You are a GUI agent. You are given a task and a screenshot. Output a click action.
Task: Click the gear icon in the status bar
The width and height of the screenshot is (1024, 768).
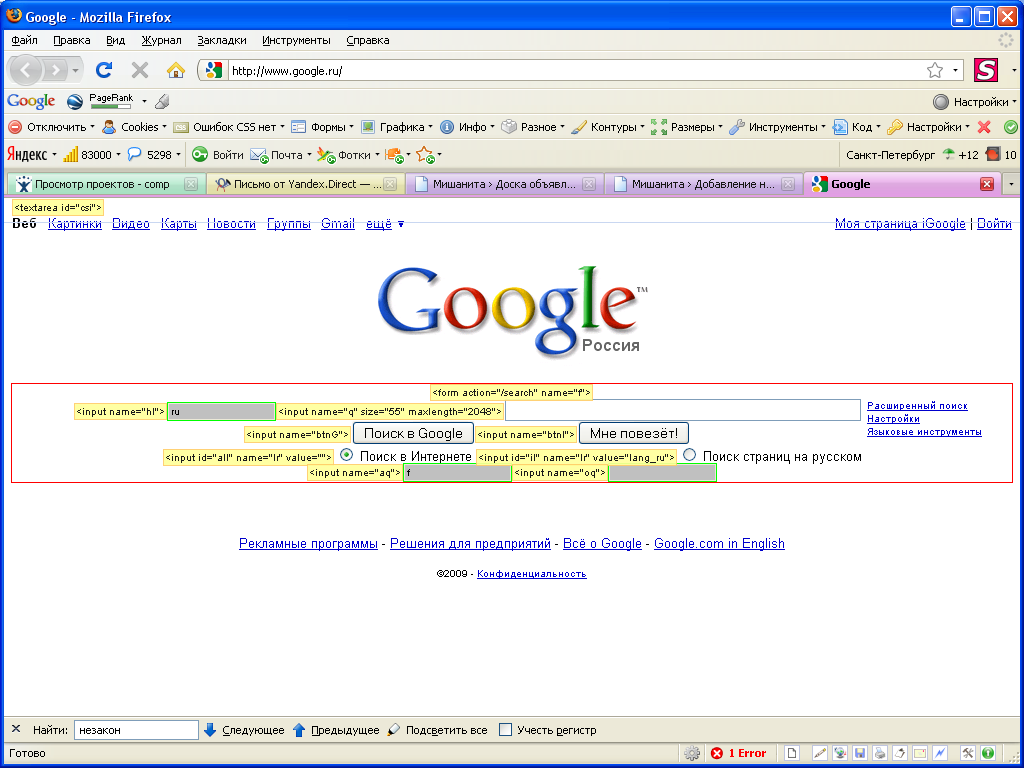(x=692, y=753)
